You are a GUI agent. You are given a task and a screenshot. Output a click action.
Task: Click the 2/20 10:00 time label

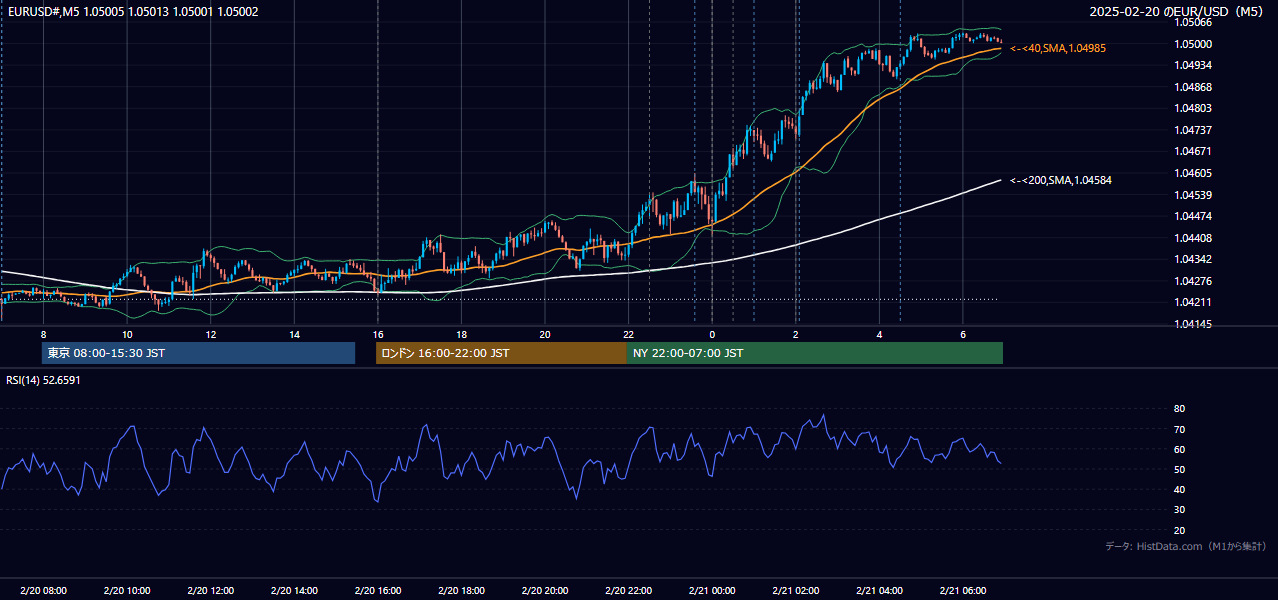click(127, 590)
